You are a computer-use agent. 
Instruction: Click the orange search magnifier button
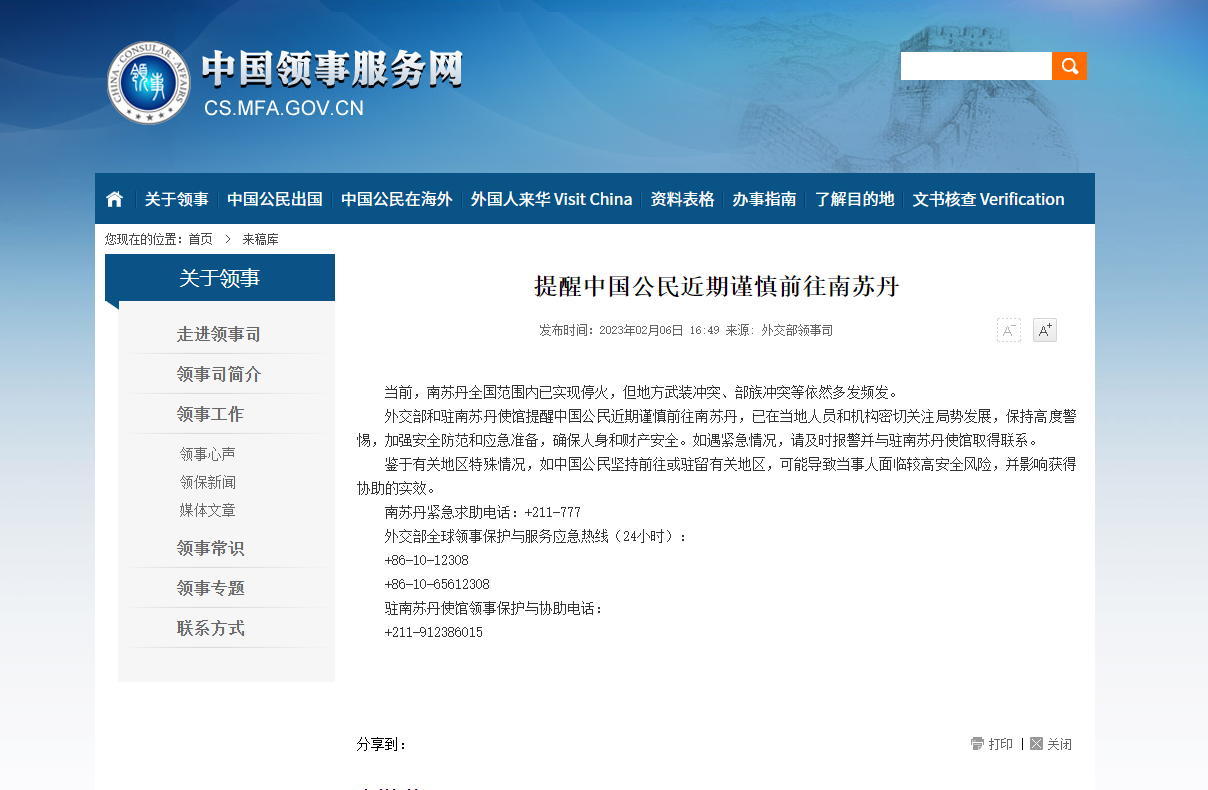[1069, 66]
